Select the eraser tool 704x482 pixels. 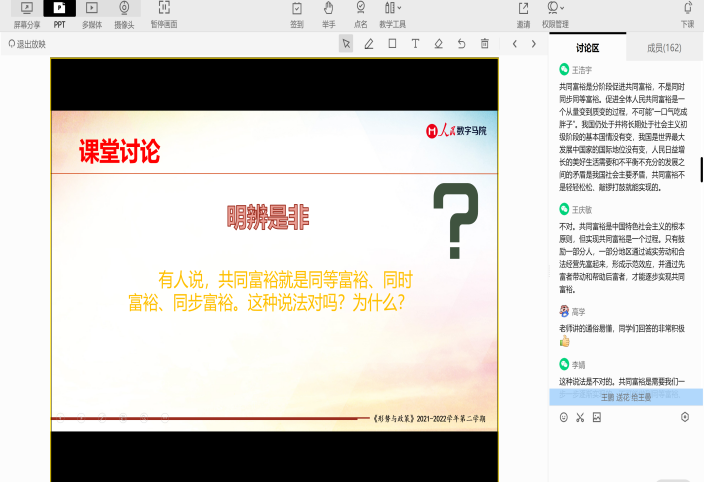pos(438,44)
